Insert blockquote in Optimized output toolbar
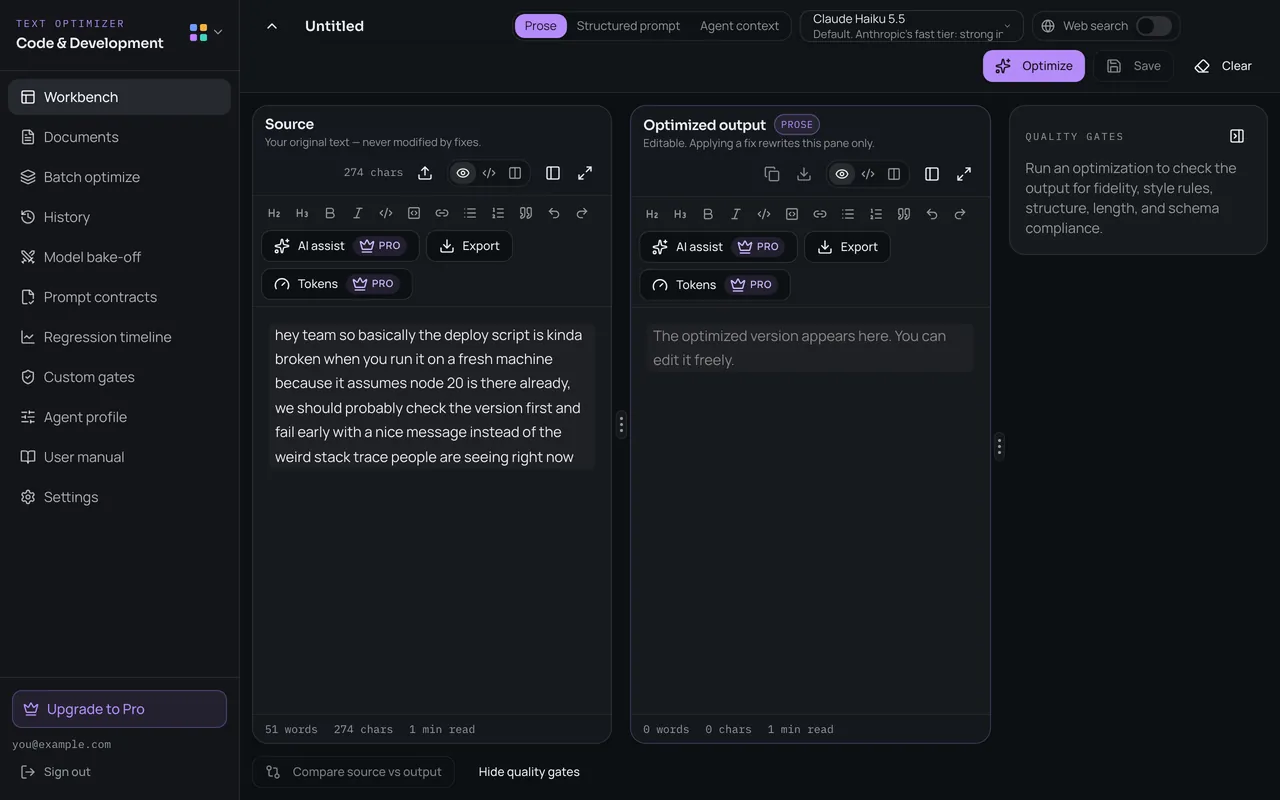Image resolution: width=1280 pixels, height=800 pixels. tap(904, 214)
